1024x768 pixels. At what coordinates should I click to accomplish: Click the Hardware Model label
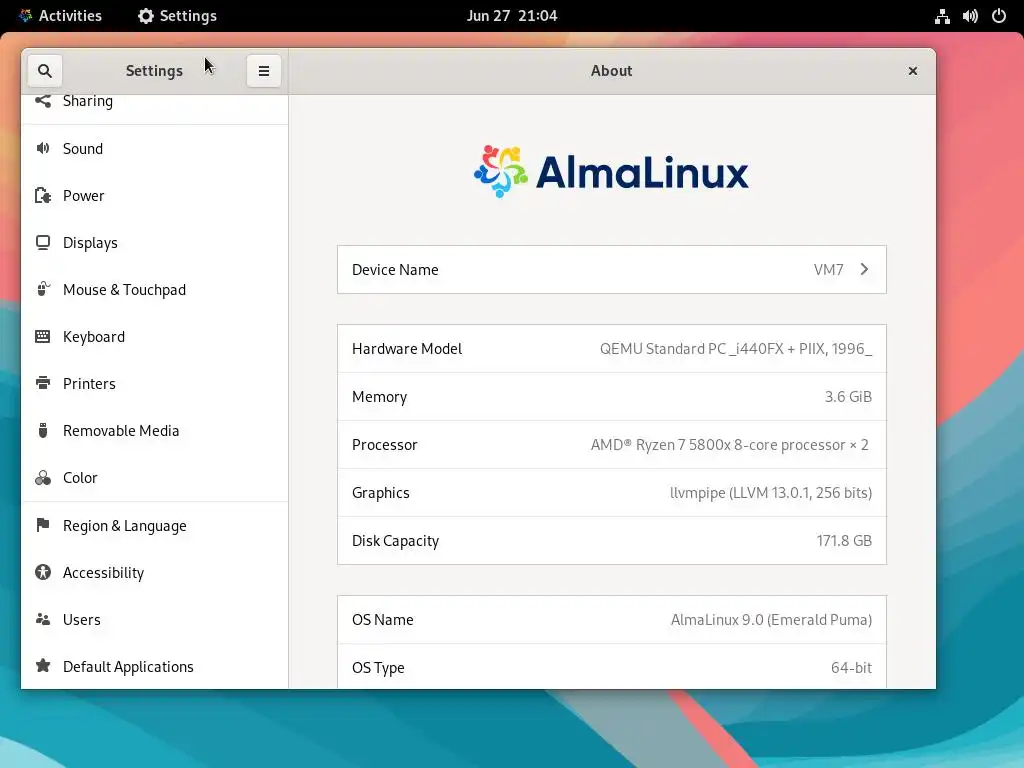coord(407,349)
